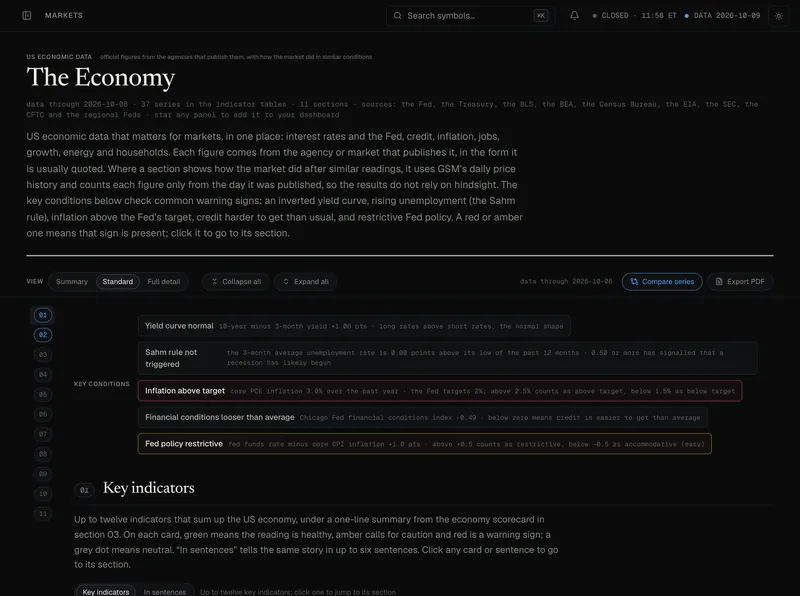Click the DATA 2026-10-09 status
Viewport: 800px width, 596px height.
point(722,15)
